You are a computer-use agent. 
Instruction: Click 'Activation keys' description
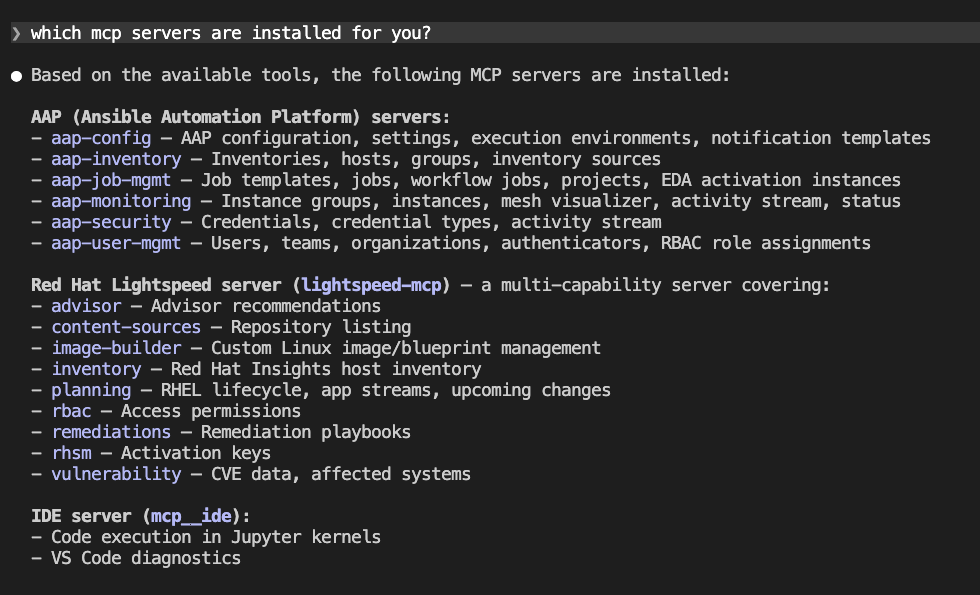pyautogui.click(x=196, y=453)
